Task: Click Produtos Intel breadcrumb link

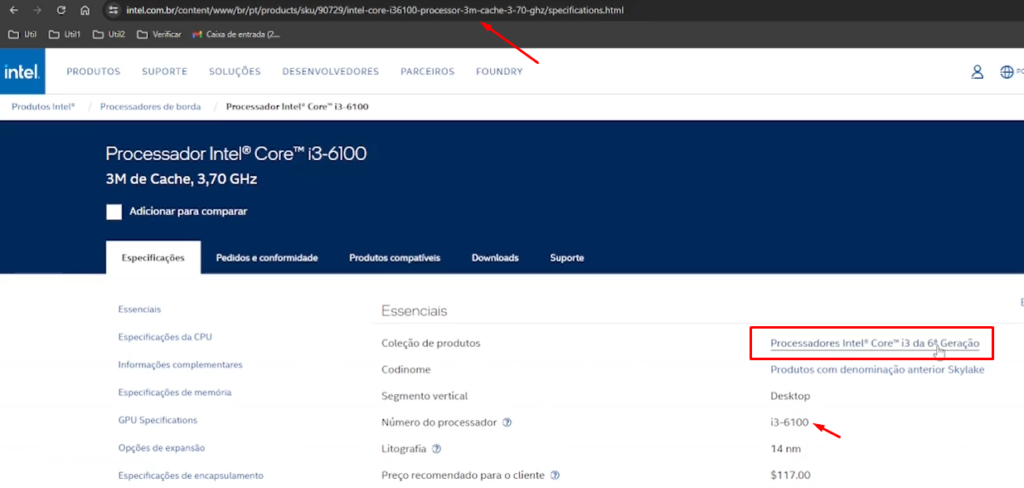Action: click(x=43, y=106)
